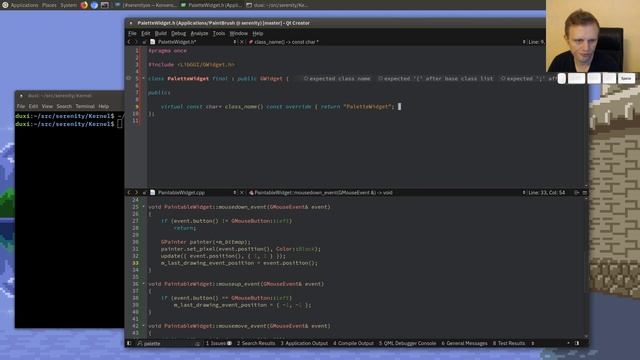640x360 pixels.
Task: Launch Firefox from the top panel
Action: (84, 5)
